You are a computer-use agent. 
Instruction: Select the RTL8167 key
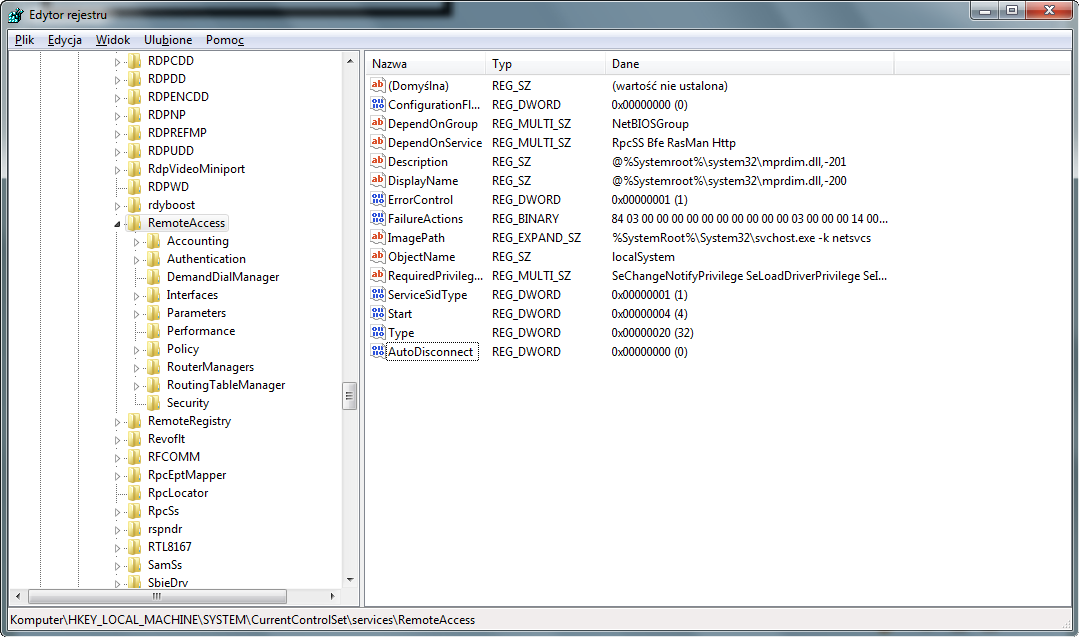click(x=169, y=546)
